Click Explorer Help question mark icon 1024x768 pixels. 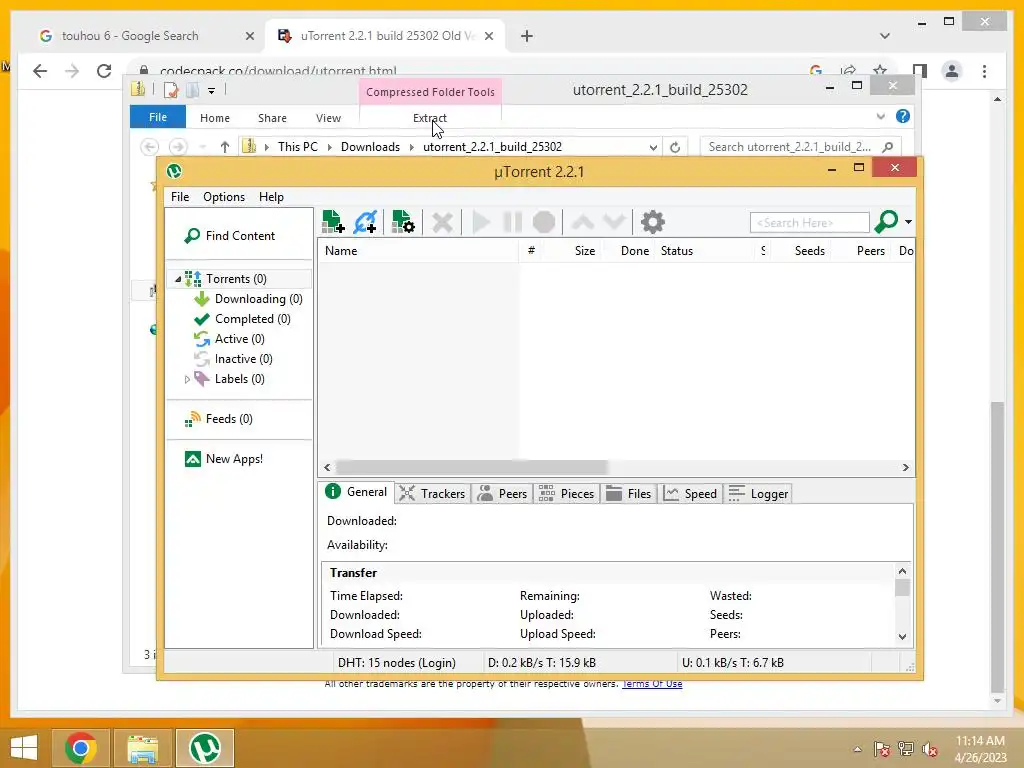[903, 116]
